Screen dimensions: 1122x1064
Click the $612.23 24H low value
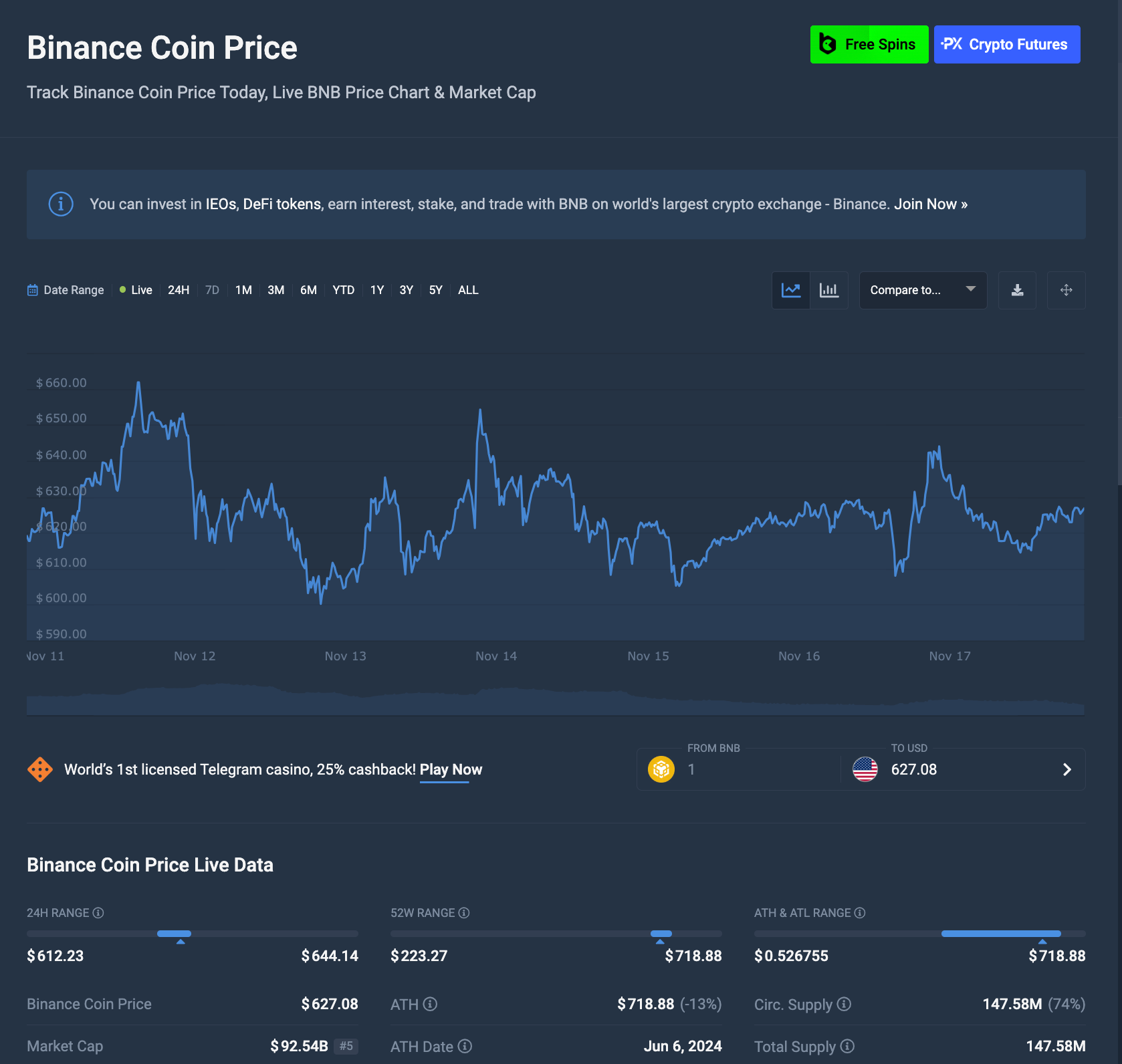point(55,956)
